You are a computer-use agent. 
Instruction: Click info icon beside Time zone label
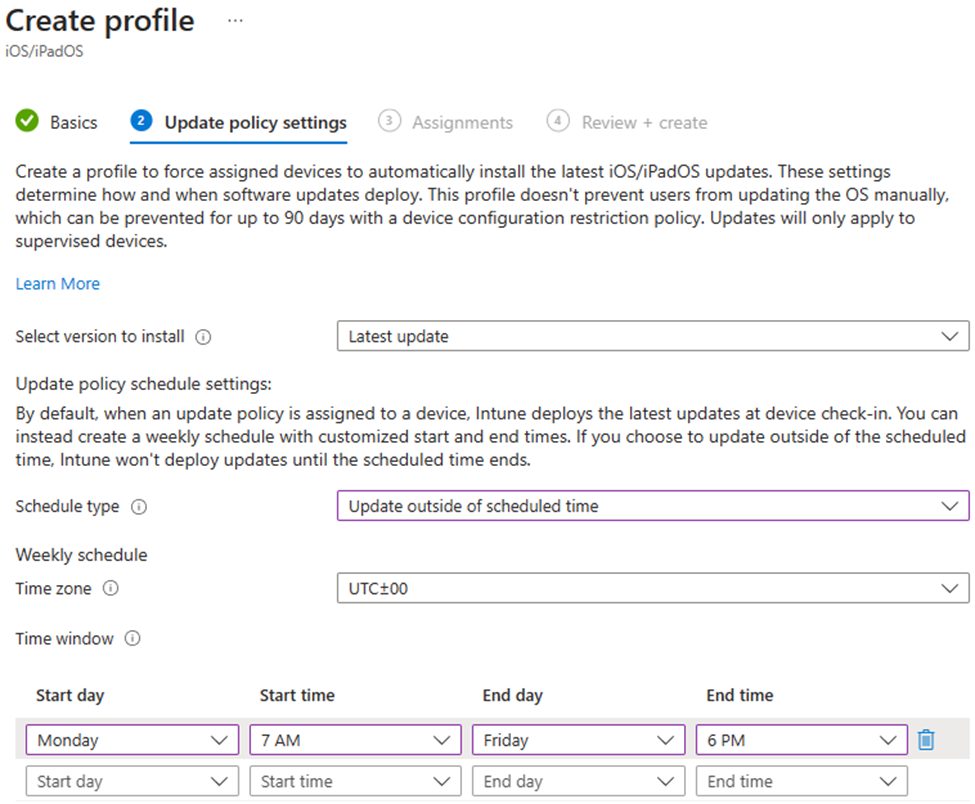click(x=111, y=589)
